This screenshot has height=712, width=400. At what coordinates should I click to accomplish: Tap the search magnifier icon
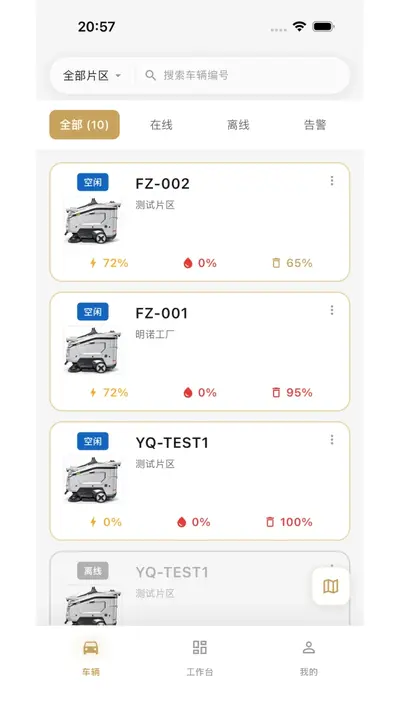point(150,75)
